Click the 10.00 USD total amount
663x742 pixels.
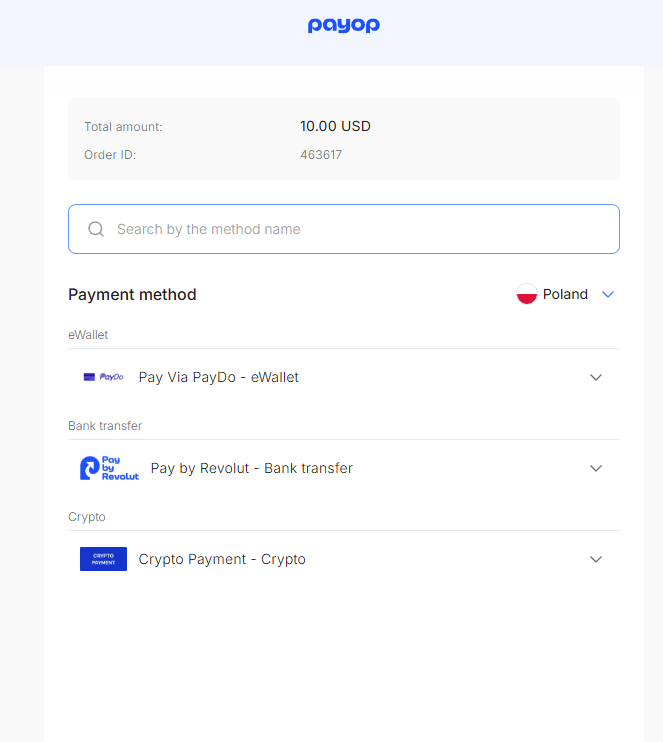coord(335,126)
